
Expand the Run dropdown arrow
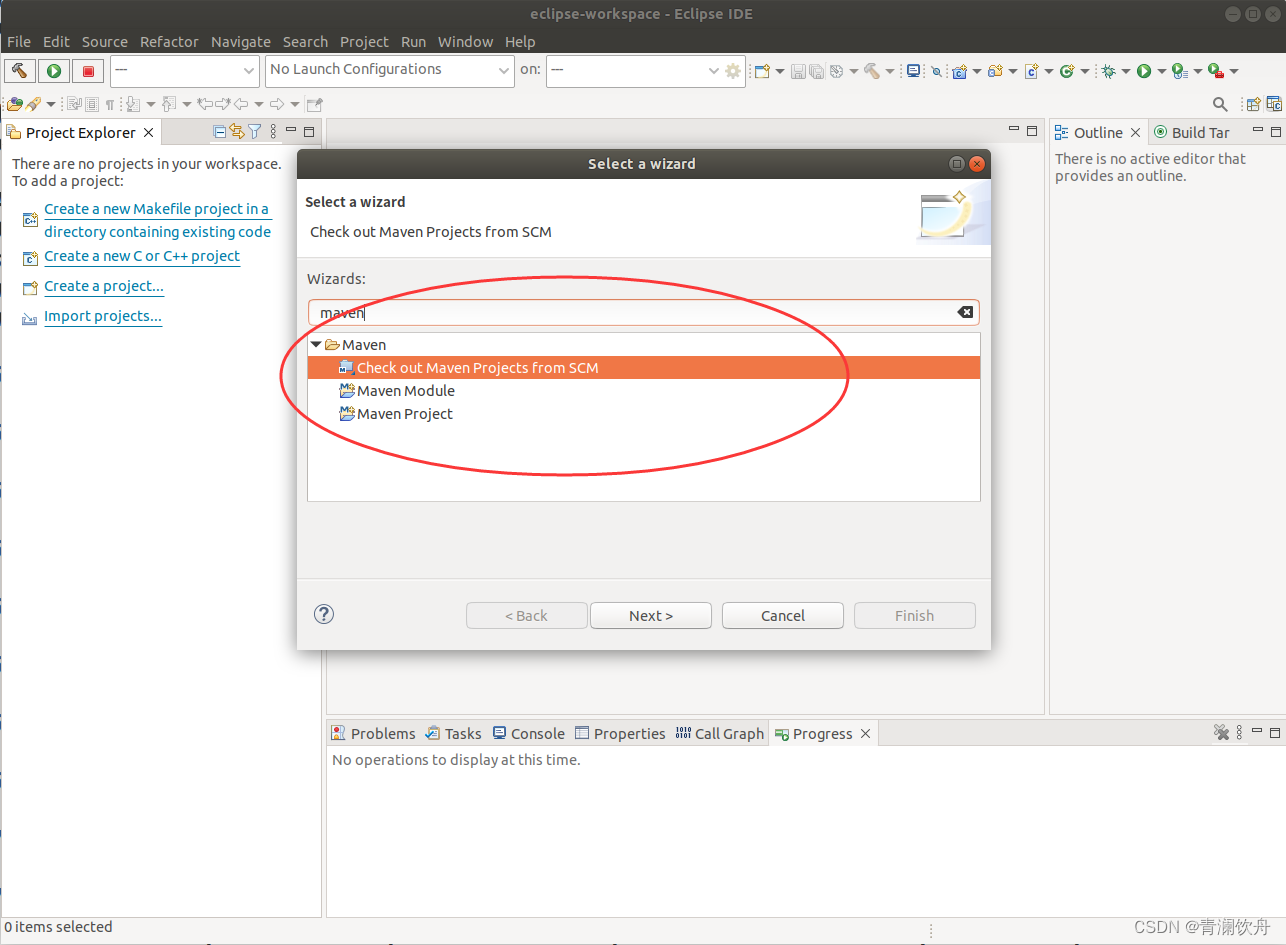pyautogui.click(x=1162, y=72)
